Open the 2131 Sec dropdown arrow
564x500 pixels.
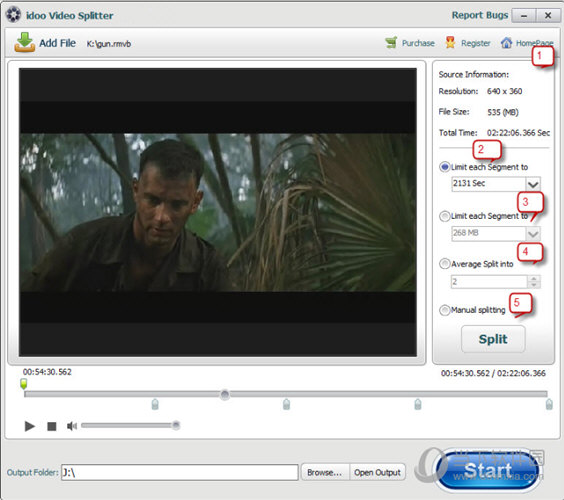533,184
